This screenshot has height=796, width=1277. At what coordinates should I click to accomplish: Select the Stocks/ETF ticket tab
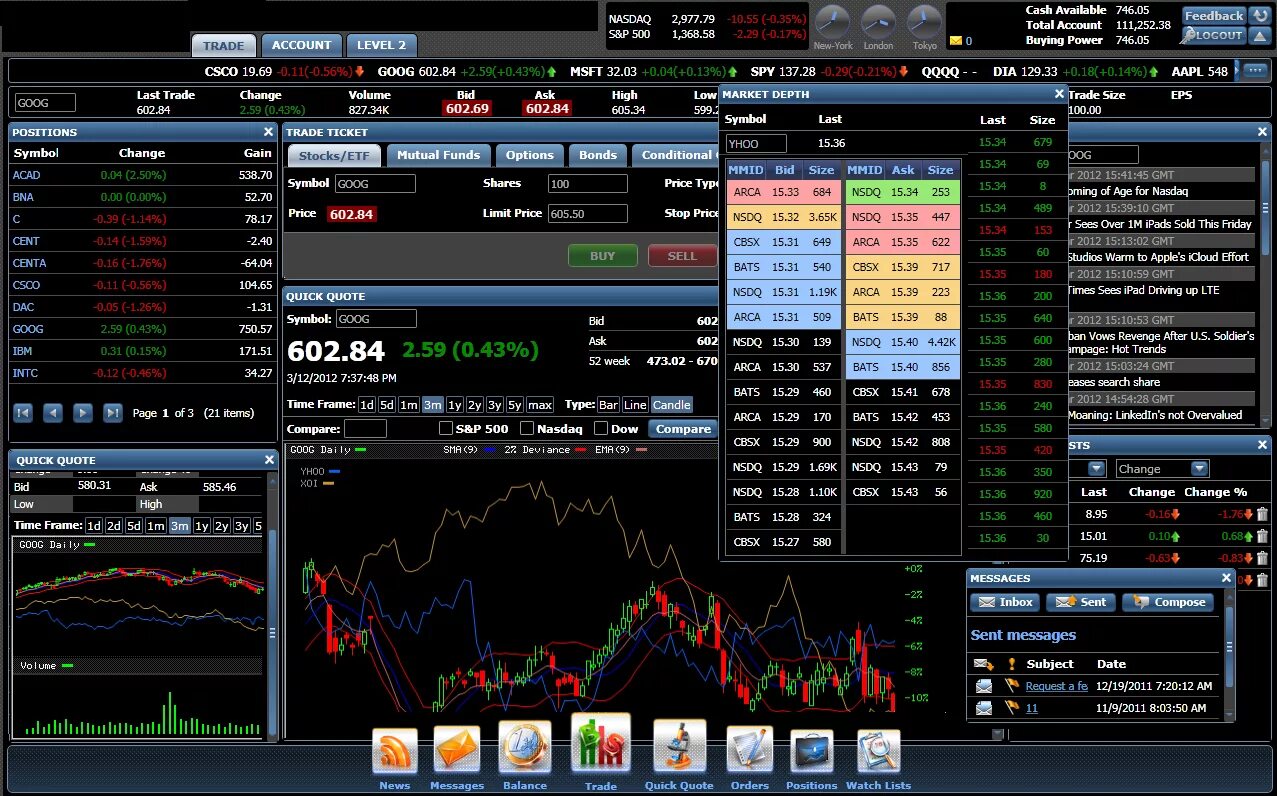tap(332, 155)
